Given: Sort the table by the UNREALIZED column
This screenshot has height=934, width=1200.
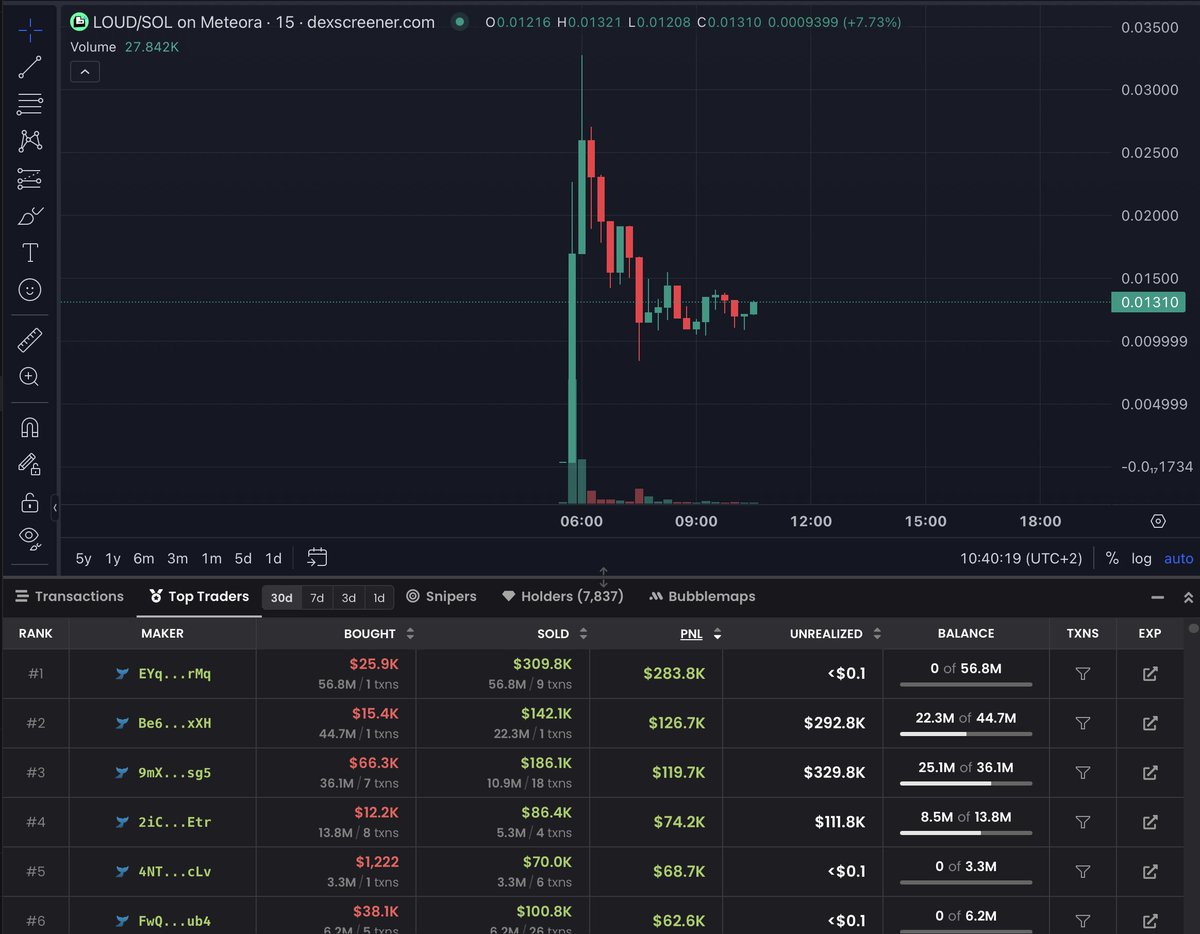Looking at the screenshot, I should tap(836, 634).
